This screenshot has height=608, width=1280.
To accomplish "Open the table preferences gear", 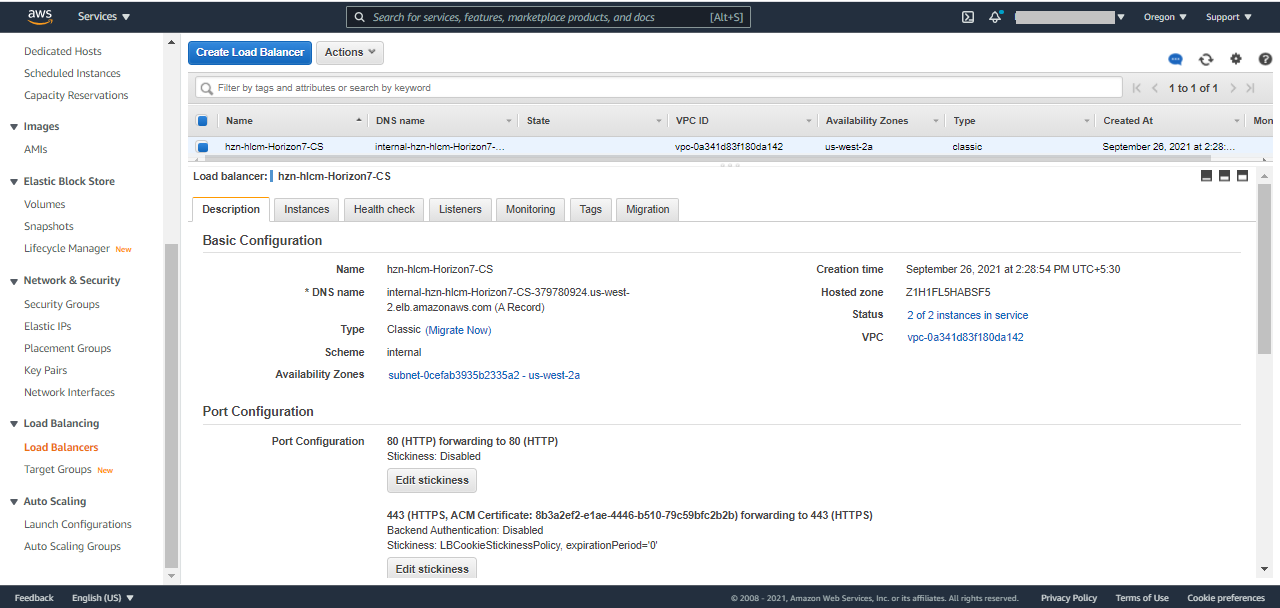I will coord(1236,59).
